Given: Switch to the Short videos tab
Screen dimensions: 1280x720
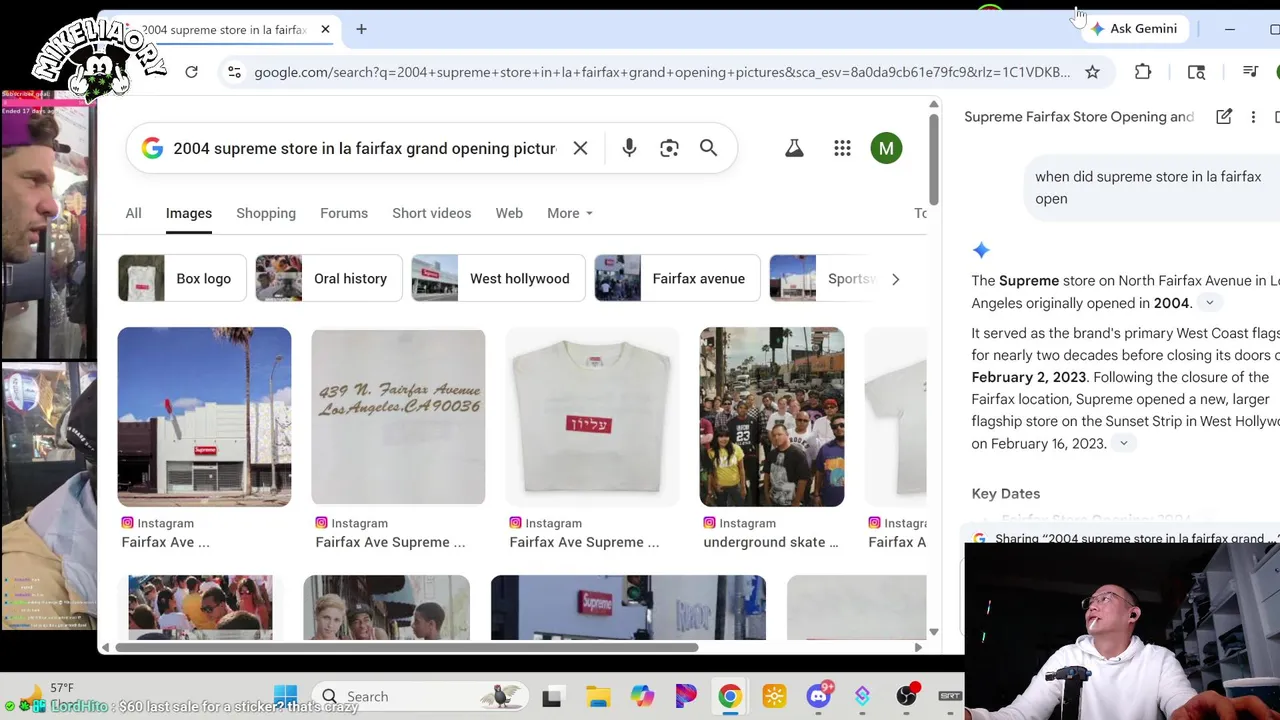Looking at the screenshot, I should pyautogui.click(x=432, y=213).
